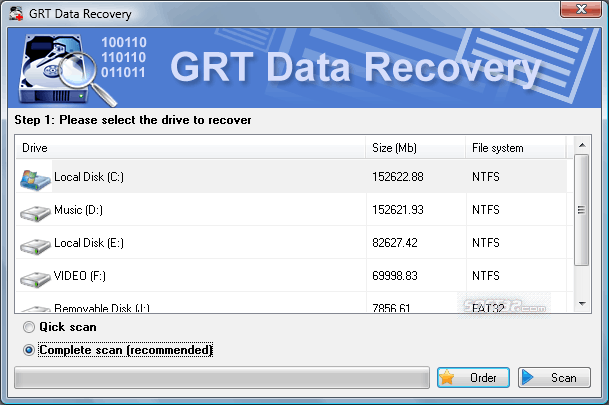
Task: Click NTFS in the Music (D:) row
Action: (486, 210)
